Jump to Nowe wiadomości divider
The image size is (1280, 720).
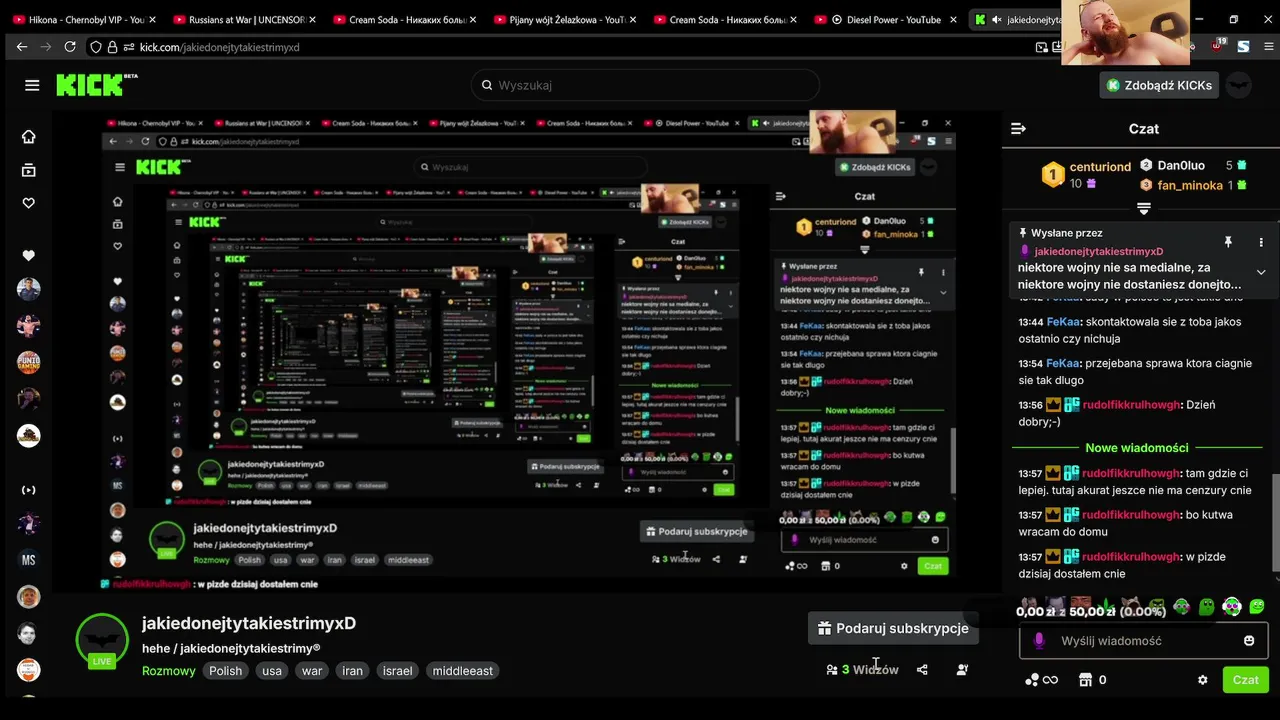point(1137,448)
